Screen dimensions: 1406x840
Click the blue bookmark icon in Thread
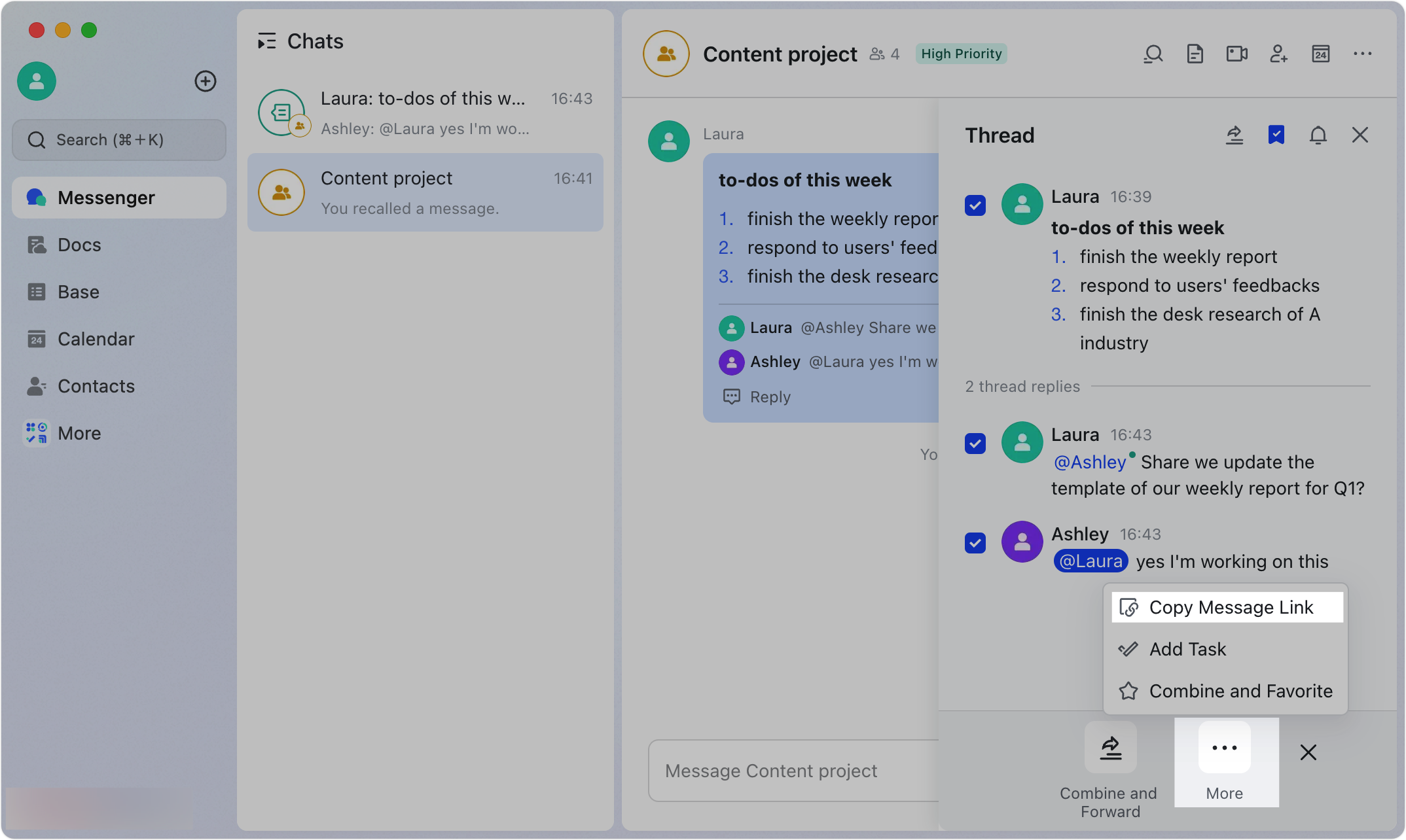(1276, 135)
